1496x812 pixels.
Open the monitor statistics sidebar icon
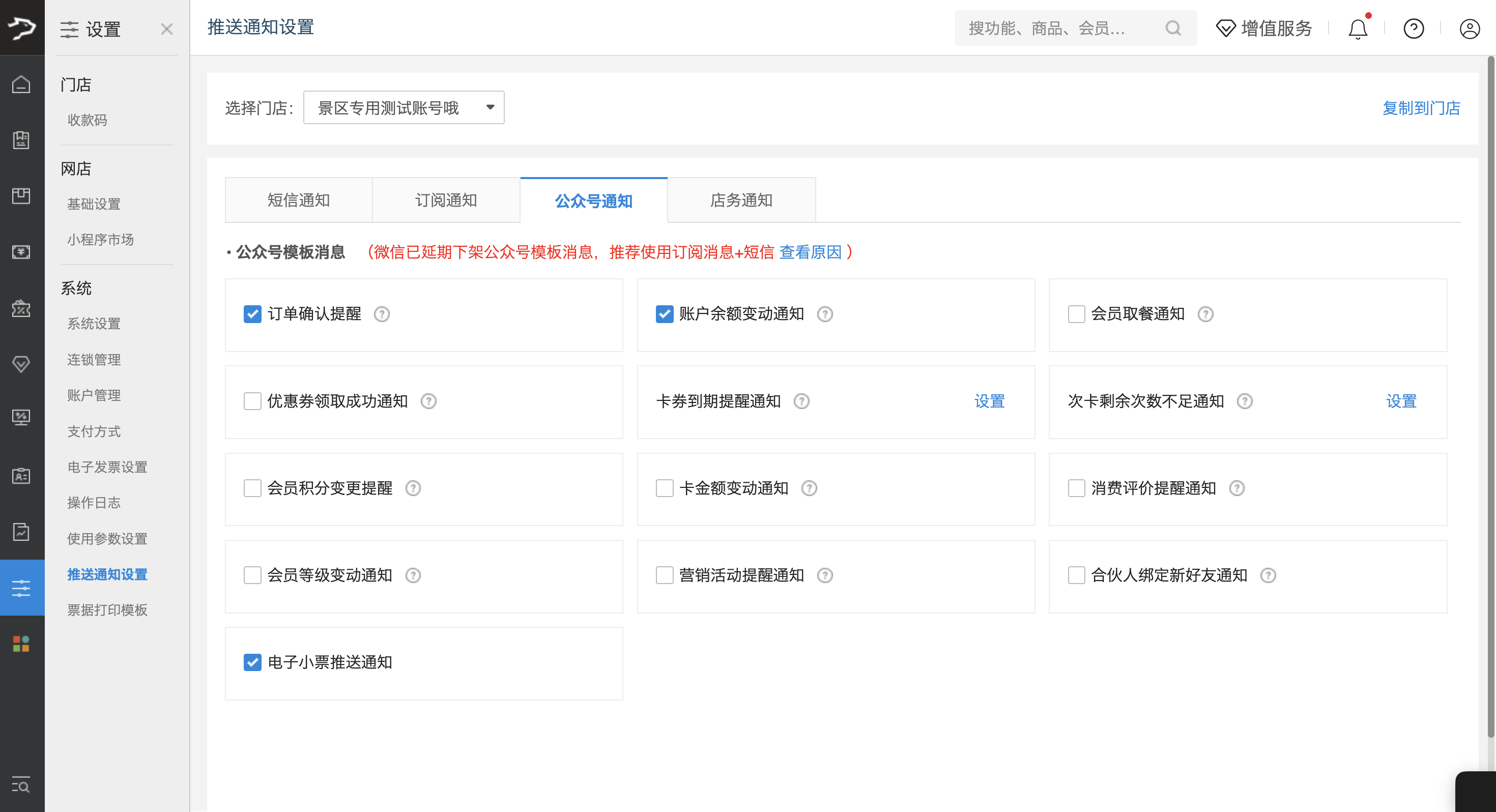(x=21, y=418)
